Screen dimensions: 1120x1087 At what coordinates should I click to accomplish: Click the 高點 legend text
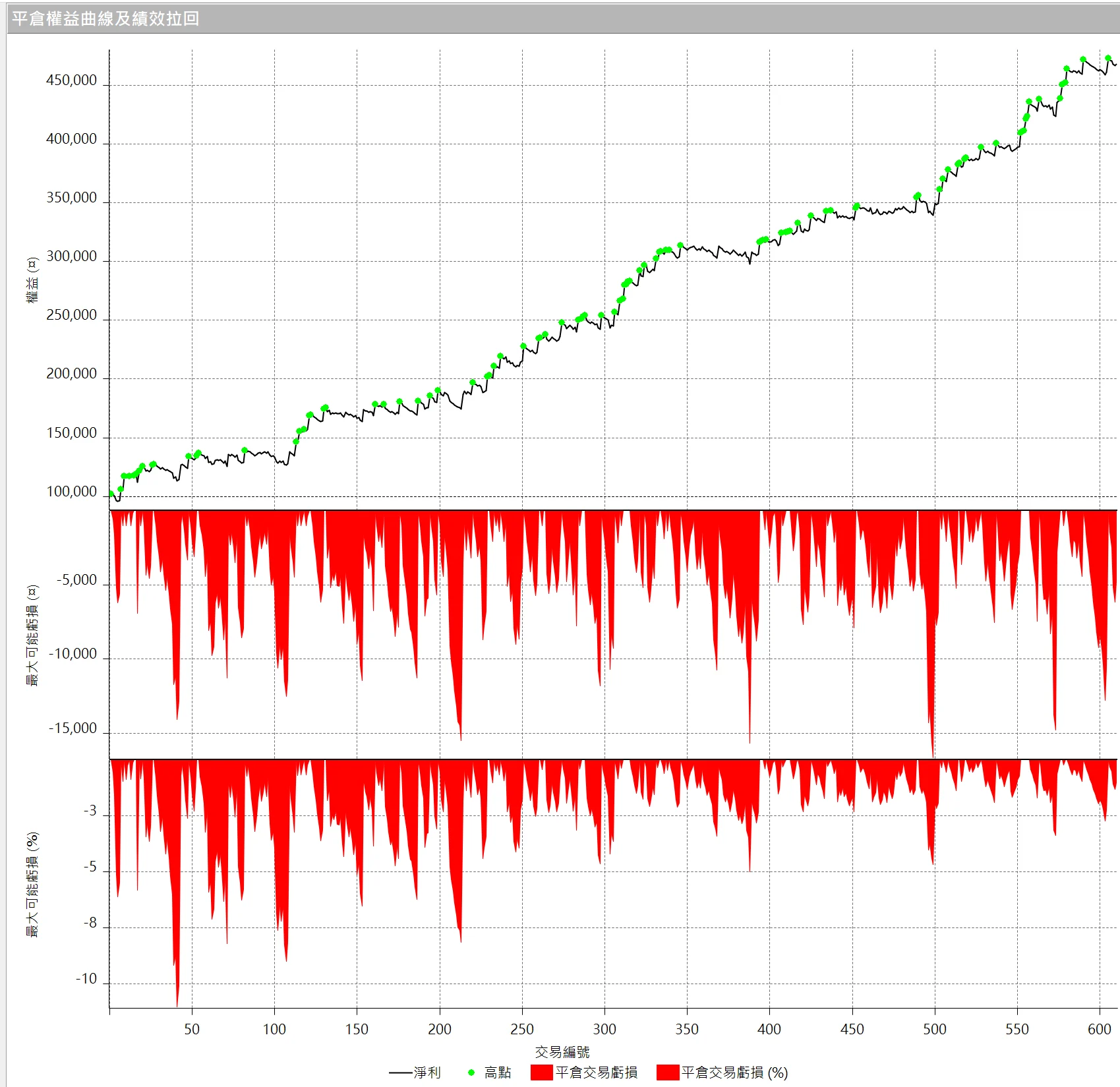click(498, 1072)
